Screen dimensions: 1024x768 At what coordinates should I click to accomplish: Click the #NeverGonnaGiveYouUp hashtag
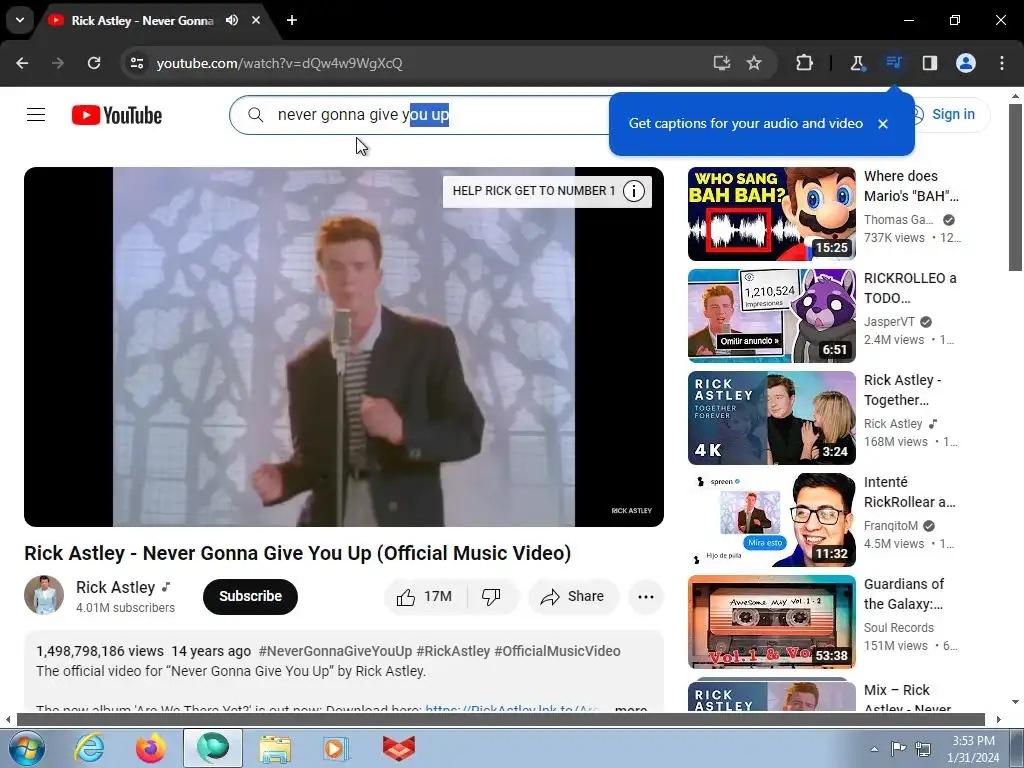(x=335, y=651)
